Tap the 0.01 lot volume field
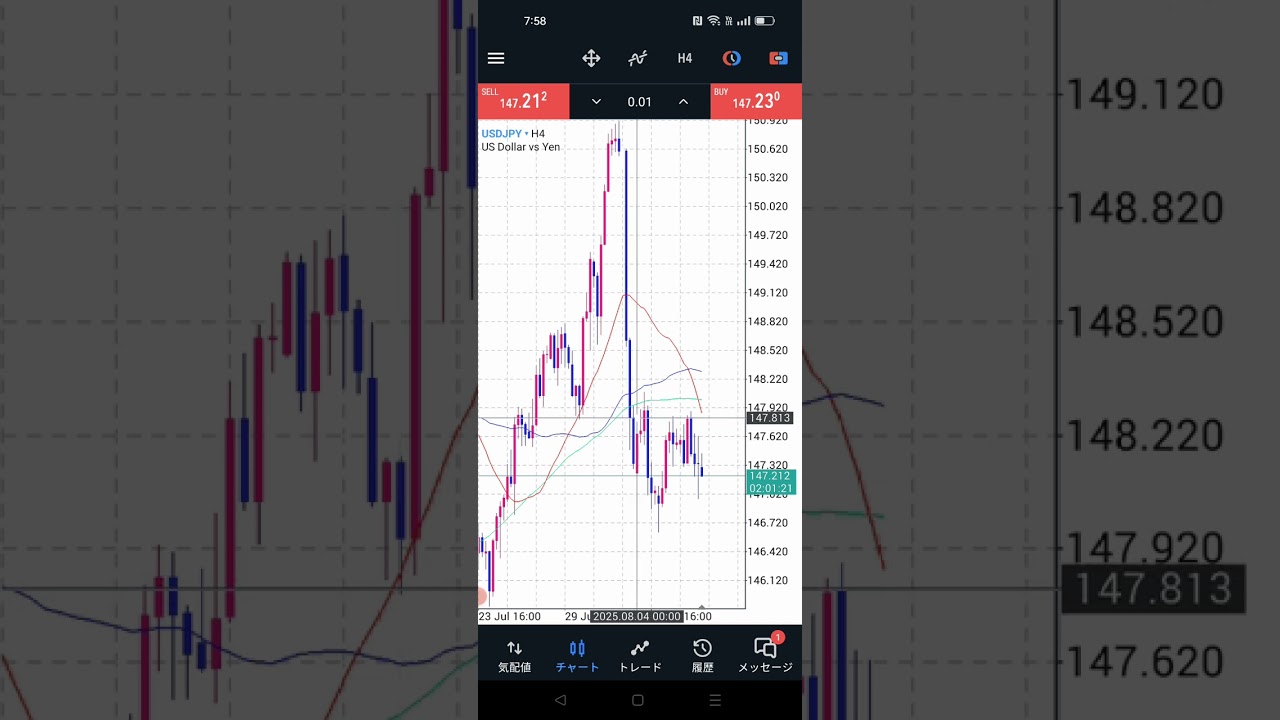The width and height of the screenshot is (1280, 720). coord(639,102)
